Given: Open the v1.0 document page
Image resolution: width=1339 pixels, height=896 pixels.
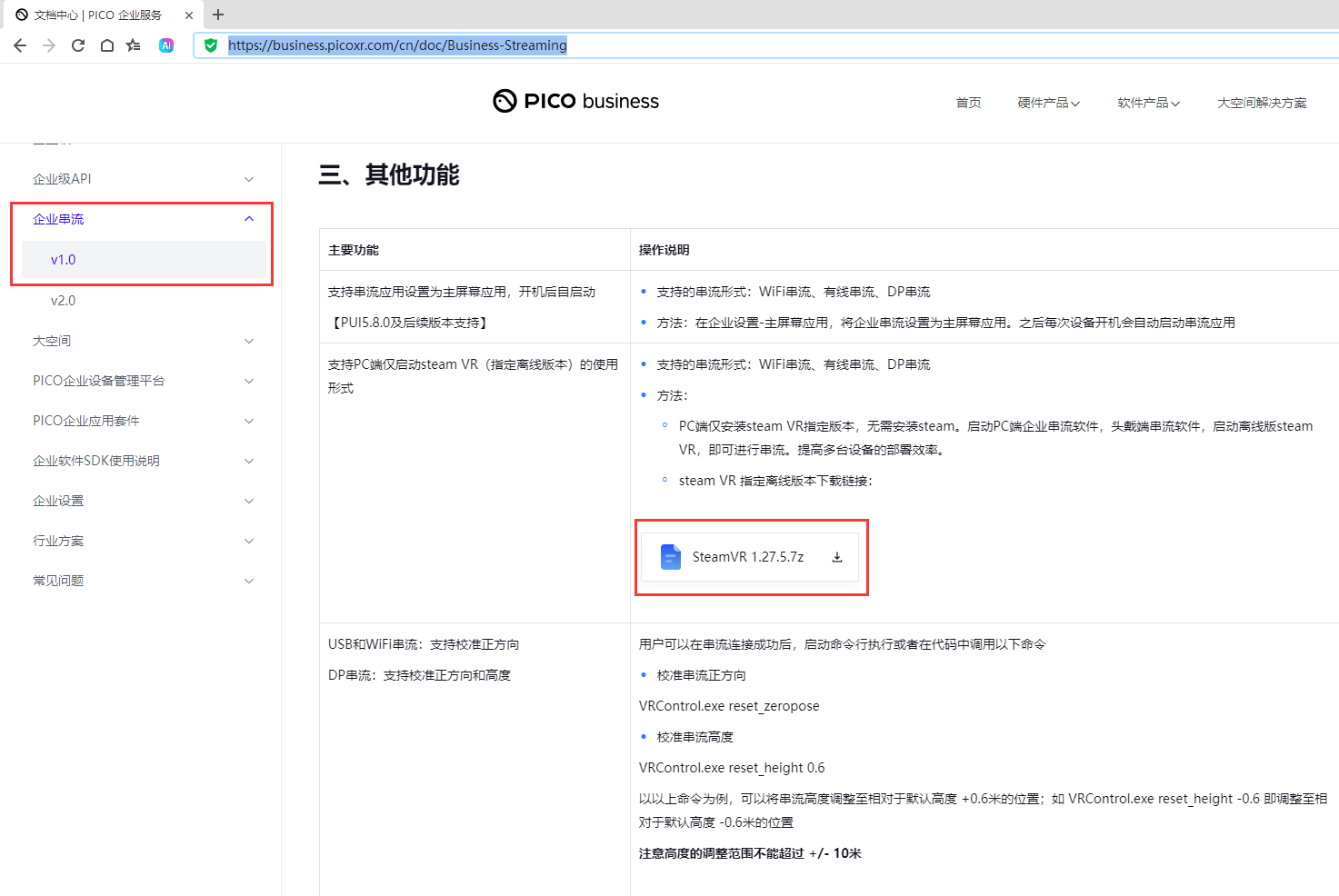Looking at the screenshot, I should point(144,260).
